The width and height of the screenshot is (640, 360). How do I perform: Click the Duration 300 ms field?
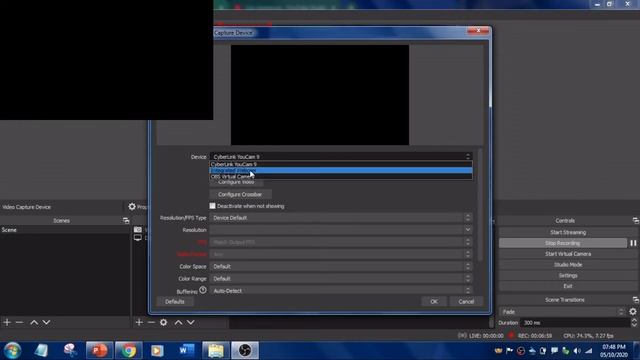click(x=575, y=323)
